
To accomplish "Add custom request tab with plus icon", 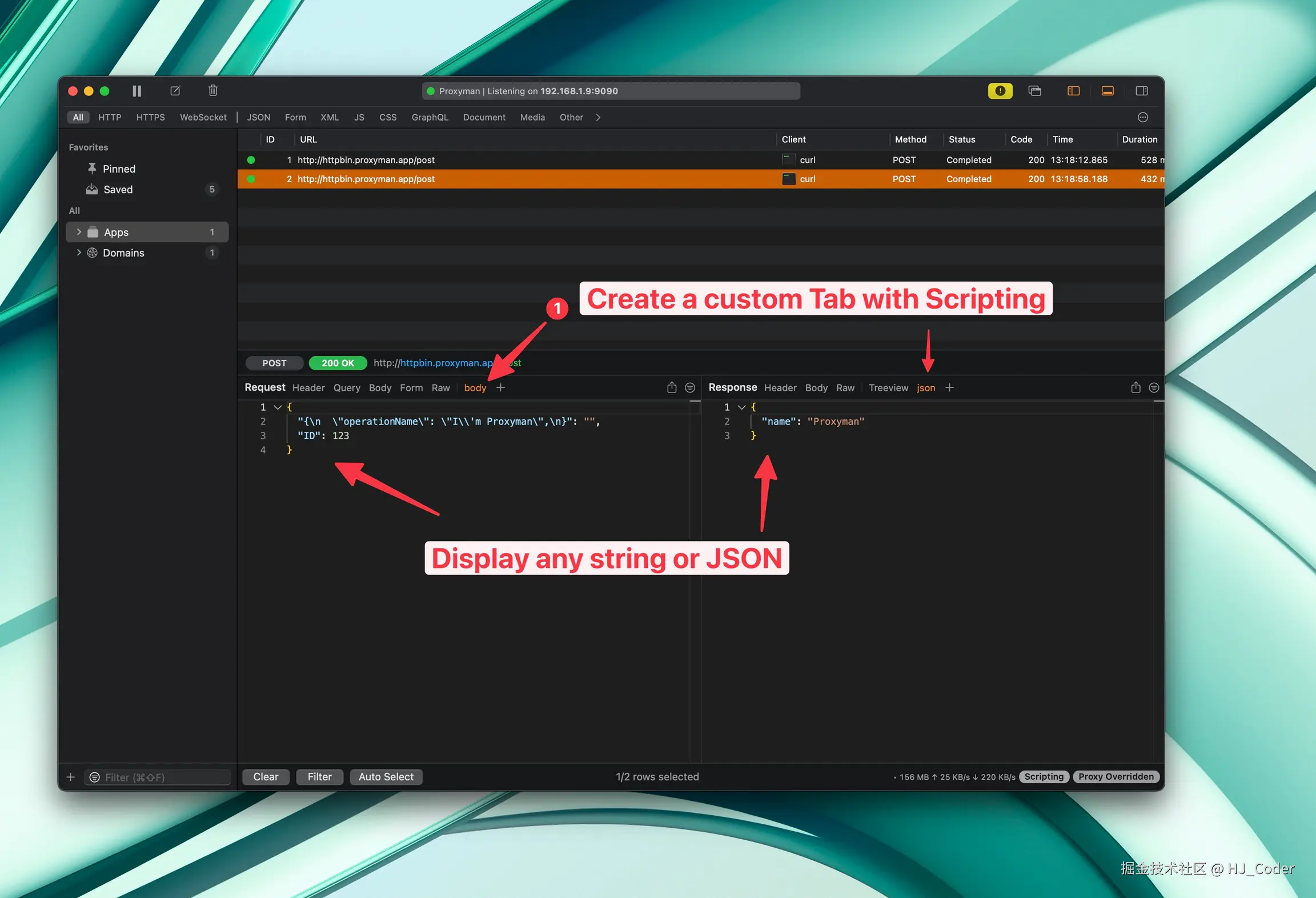I will (x=500, y=388).
